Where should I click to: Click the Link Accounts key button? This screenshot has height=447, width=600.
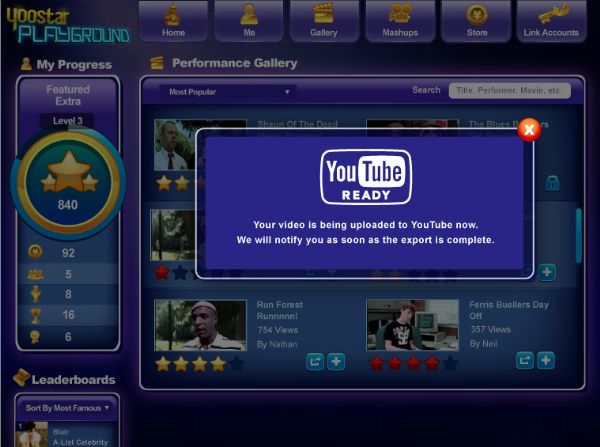[551, 21]
